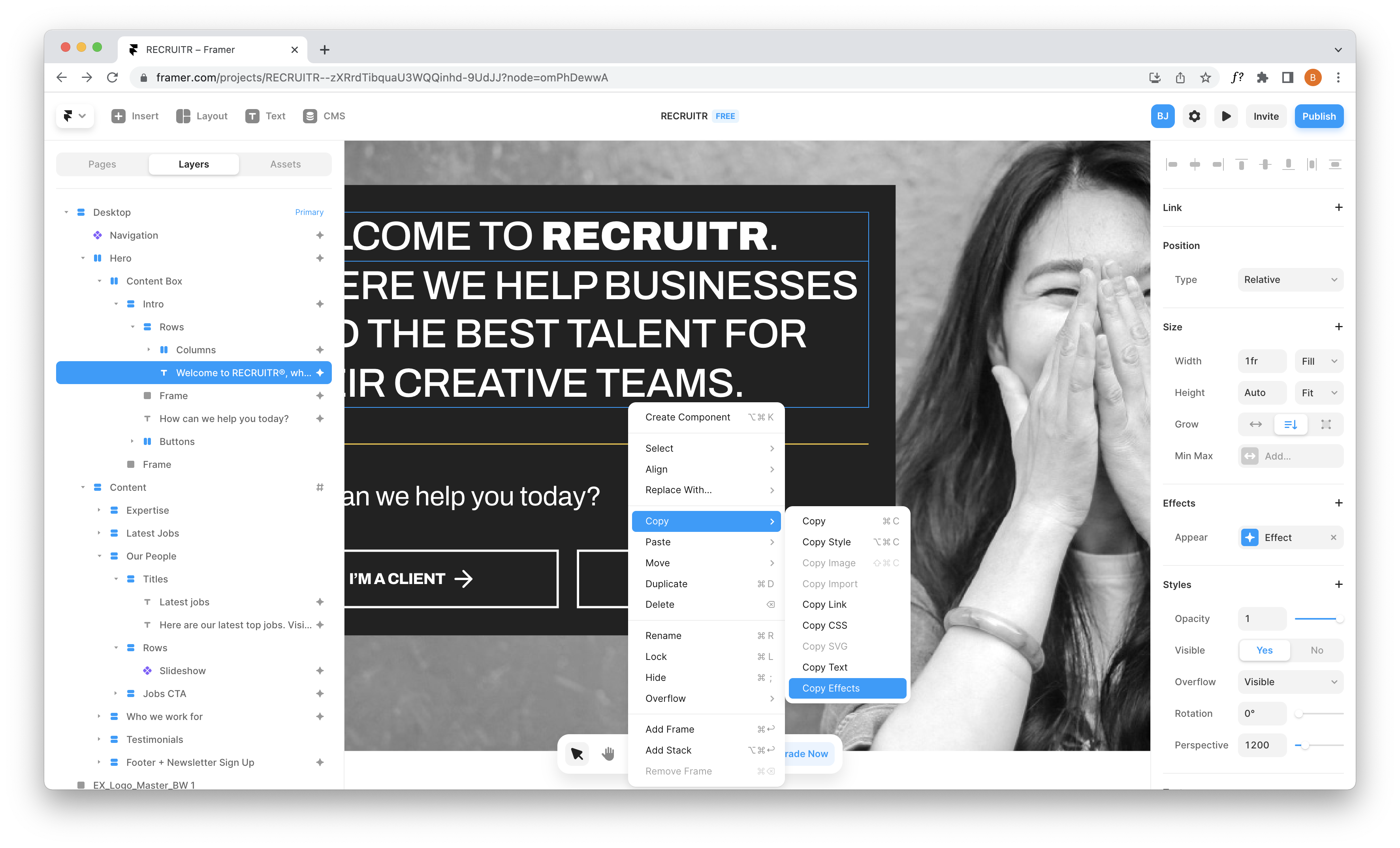1400x848 pixels.
Task: Distribute selection horizontally
Action: tap(1312, 164)
